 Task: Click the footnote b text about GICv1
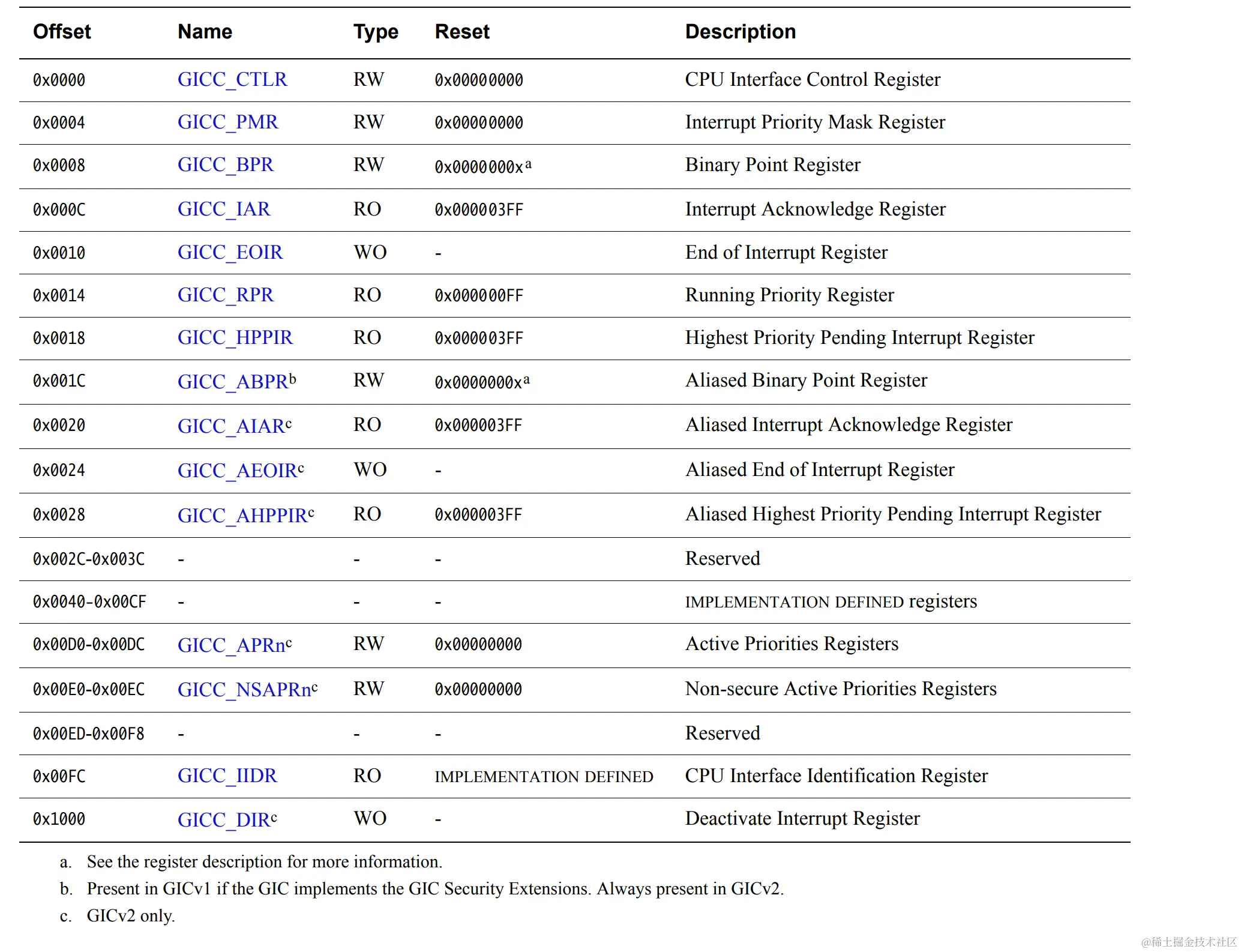434,889
